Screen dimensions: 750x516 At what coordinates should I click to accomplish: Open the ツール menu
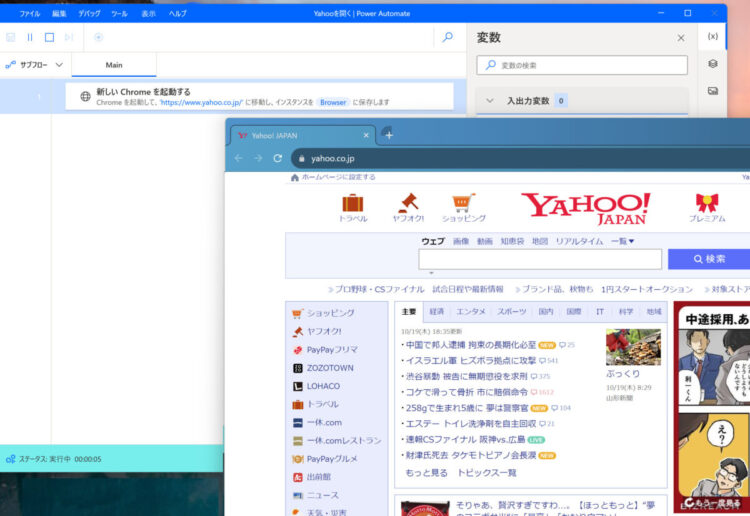[x=119, y=13]
